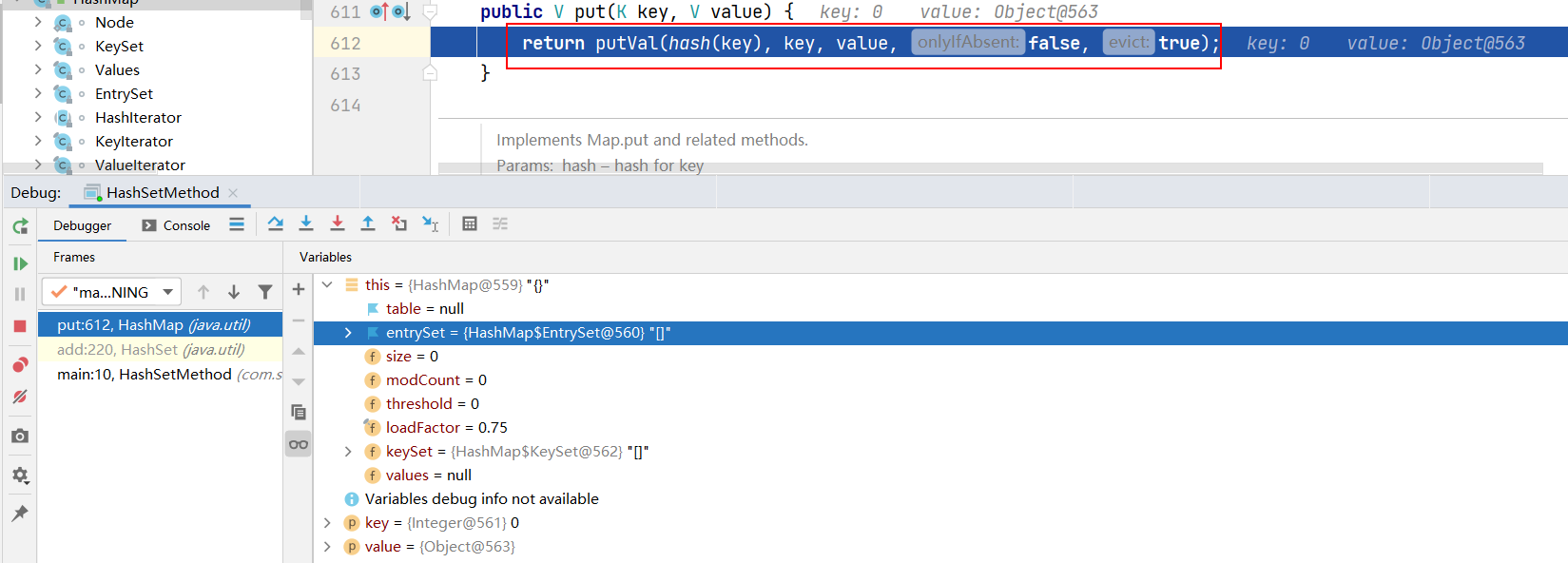Click the evict parameter hint
Screen dimensions: 1568x563
(1129, 42)
